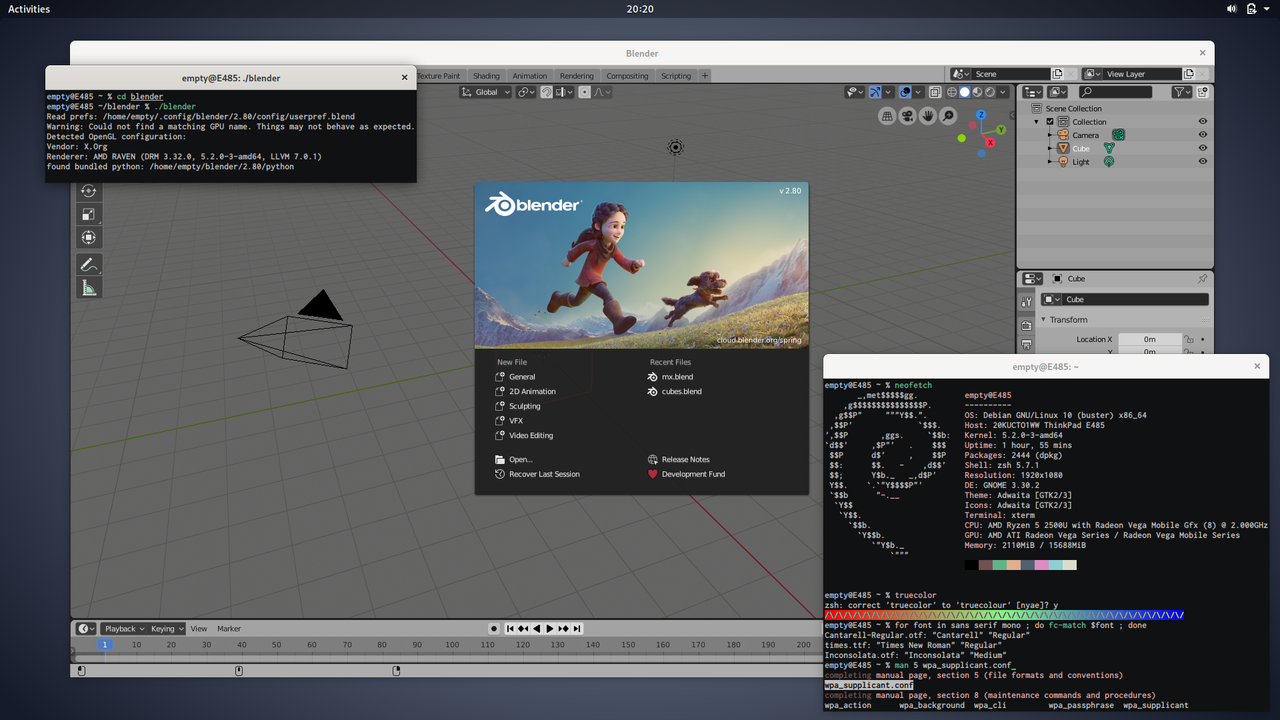1280x720 pixels.
Task: Select the Measure ruler tool
Action: [89, 288]
